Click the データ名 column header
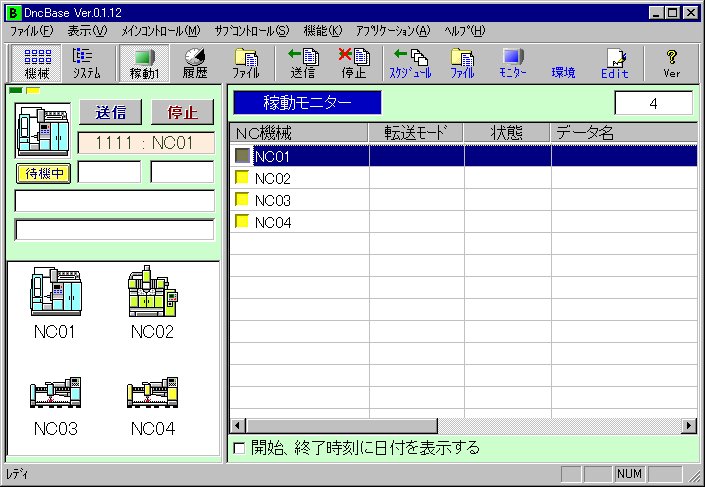The height and width of the screenshot is (487, 705). tap(624, 133)
